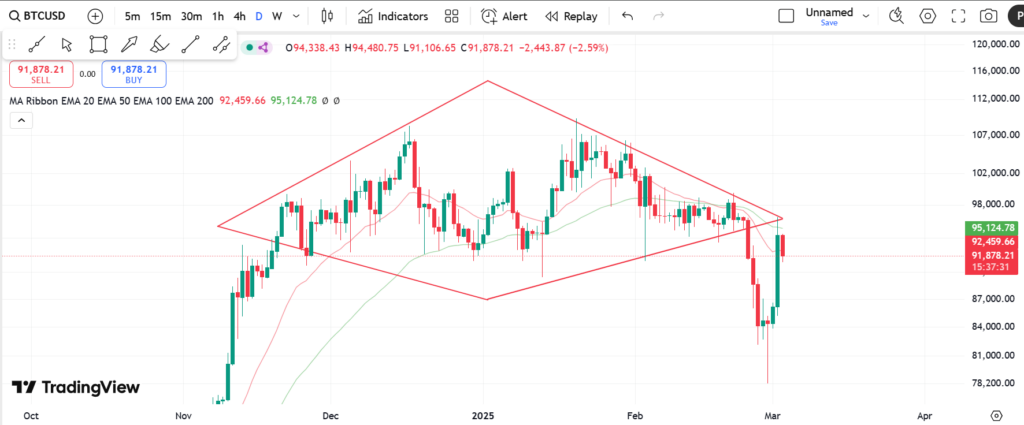
Task: Change chart to 4h timeframe
Action: click(x=240, y=16)
